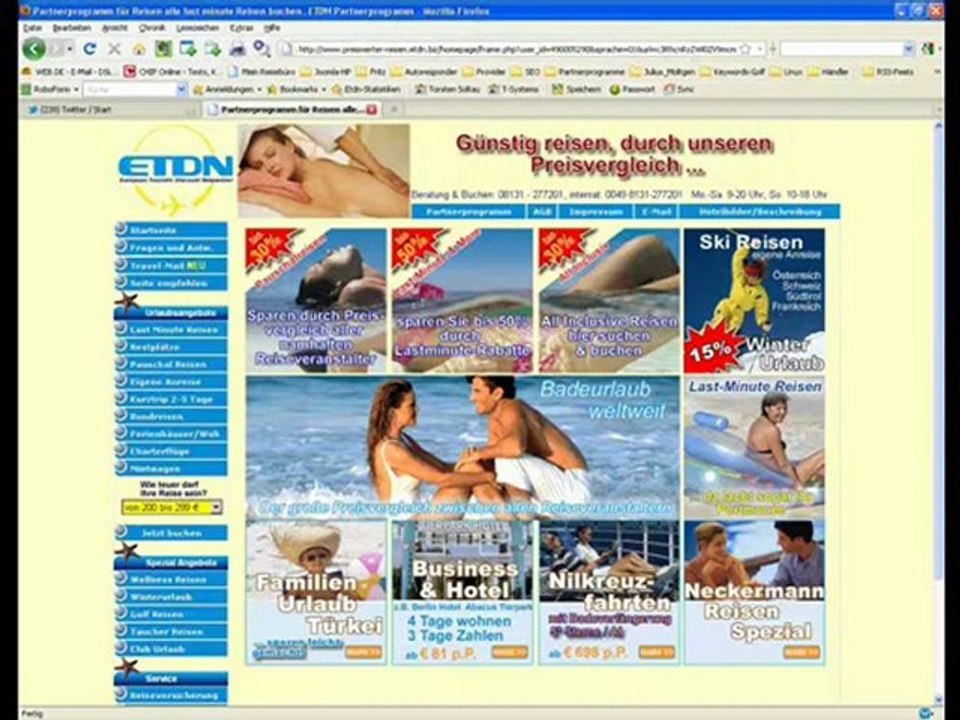This screenshot has height=720, width=960.
Task: Click the Last Minute Reisen sidebar link
Action: pyautogui.click(x=171, y=329)
